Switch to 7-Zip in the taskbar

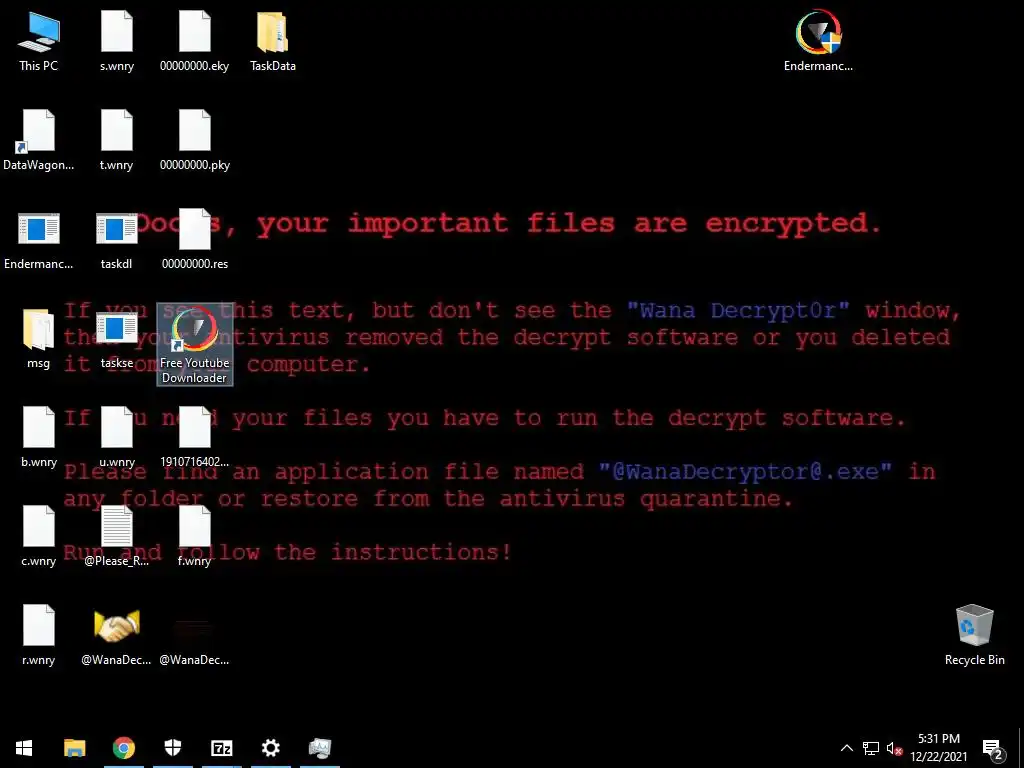click(x=221, y=748)
